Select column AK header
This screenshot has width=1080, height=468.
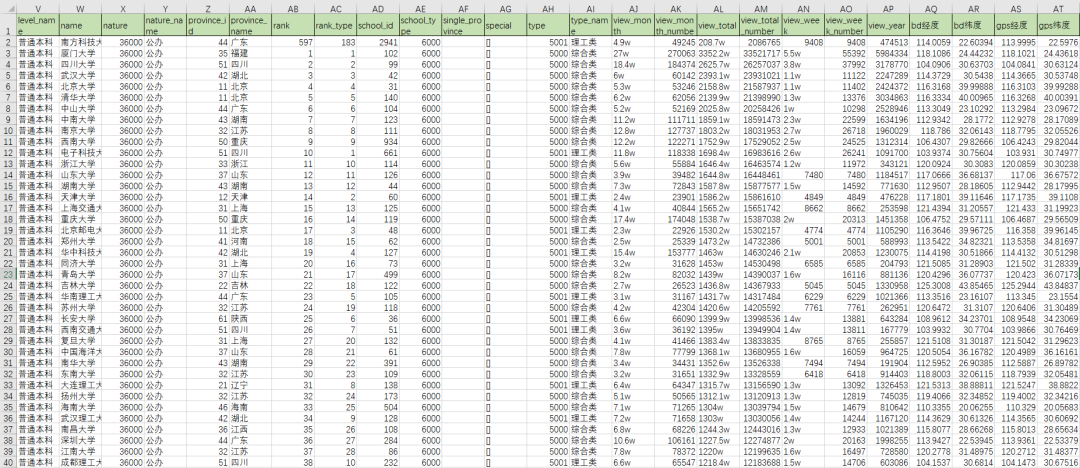(x=675, y=7)
